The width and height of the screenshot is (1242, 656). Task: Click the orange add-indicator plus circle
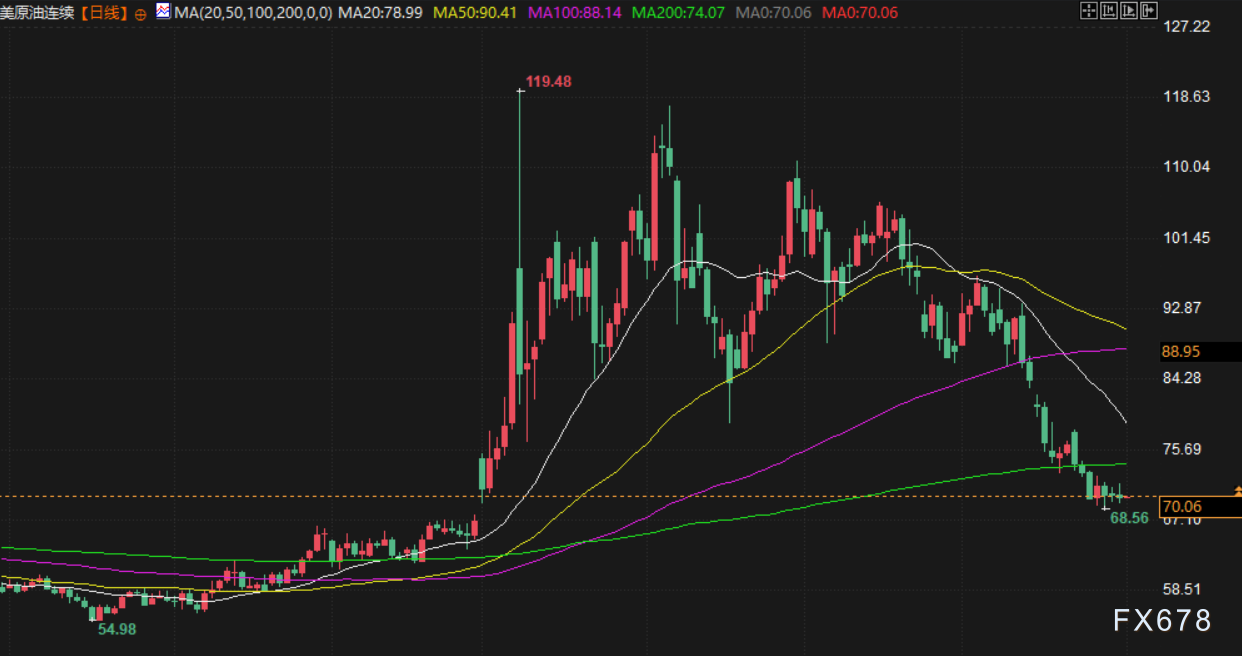pyautogui.click(x=139, y=13)
